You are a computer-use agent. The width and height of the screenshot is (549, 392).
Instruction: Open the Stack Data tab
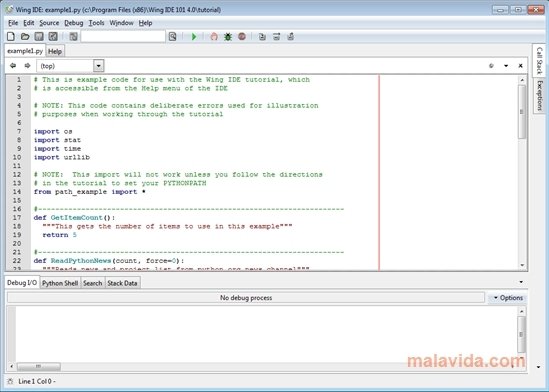pyautogui.click(x=122, y=283)
